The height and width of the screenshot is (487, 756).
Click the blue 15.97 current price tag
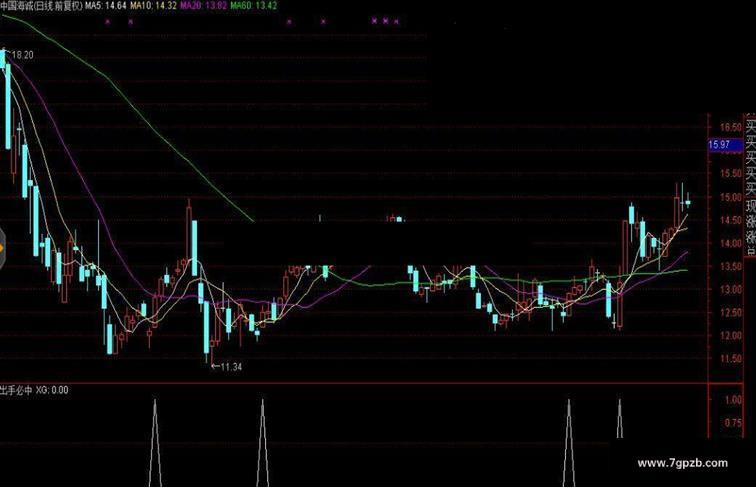725,145
